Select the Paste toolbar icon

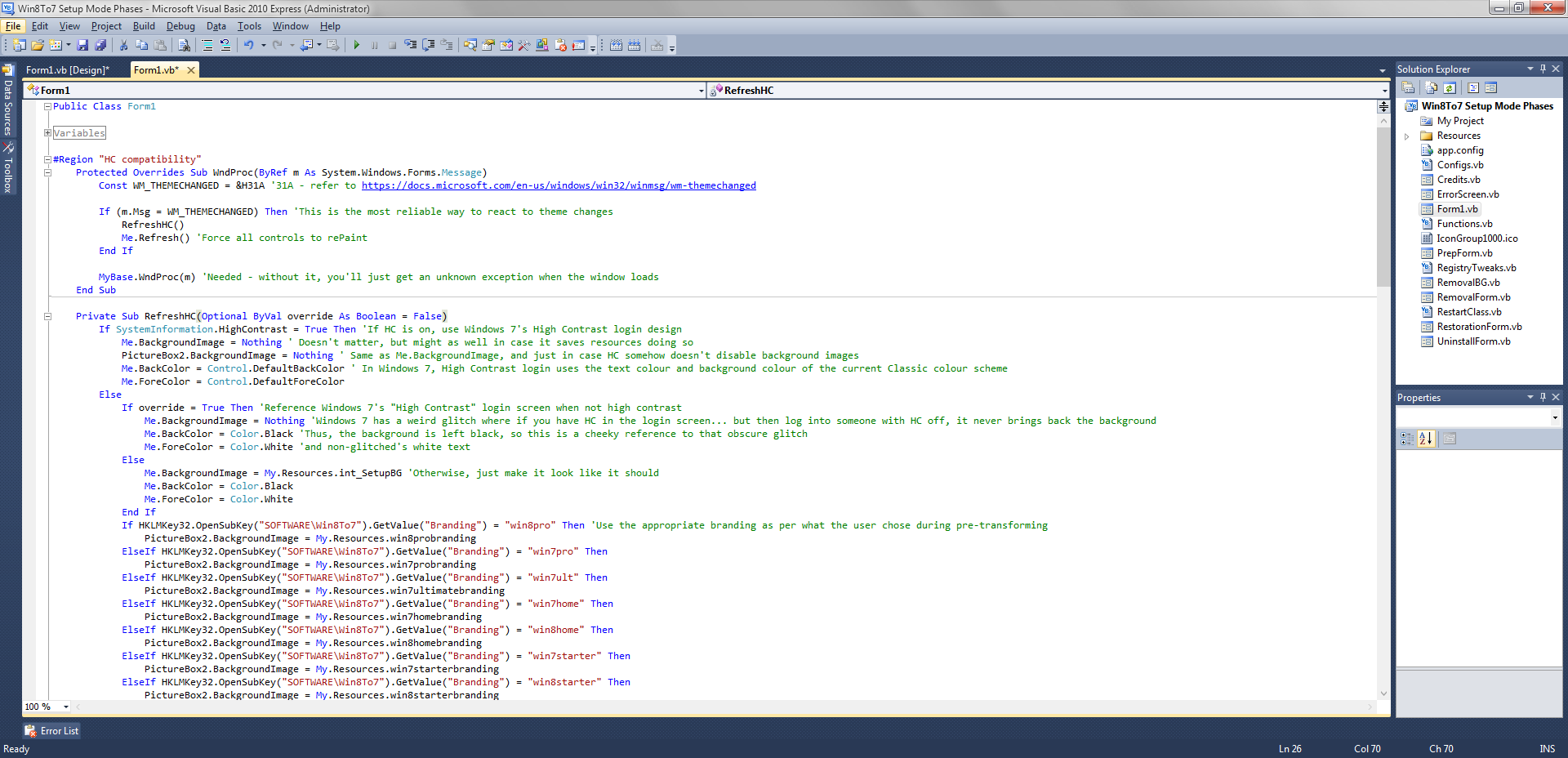[x=160, y=45]
